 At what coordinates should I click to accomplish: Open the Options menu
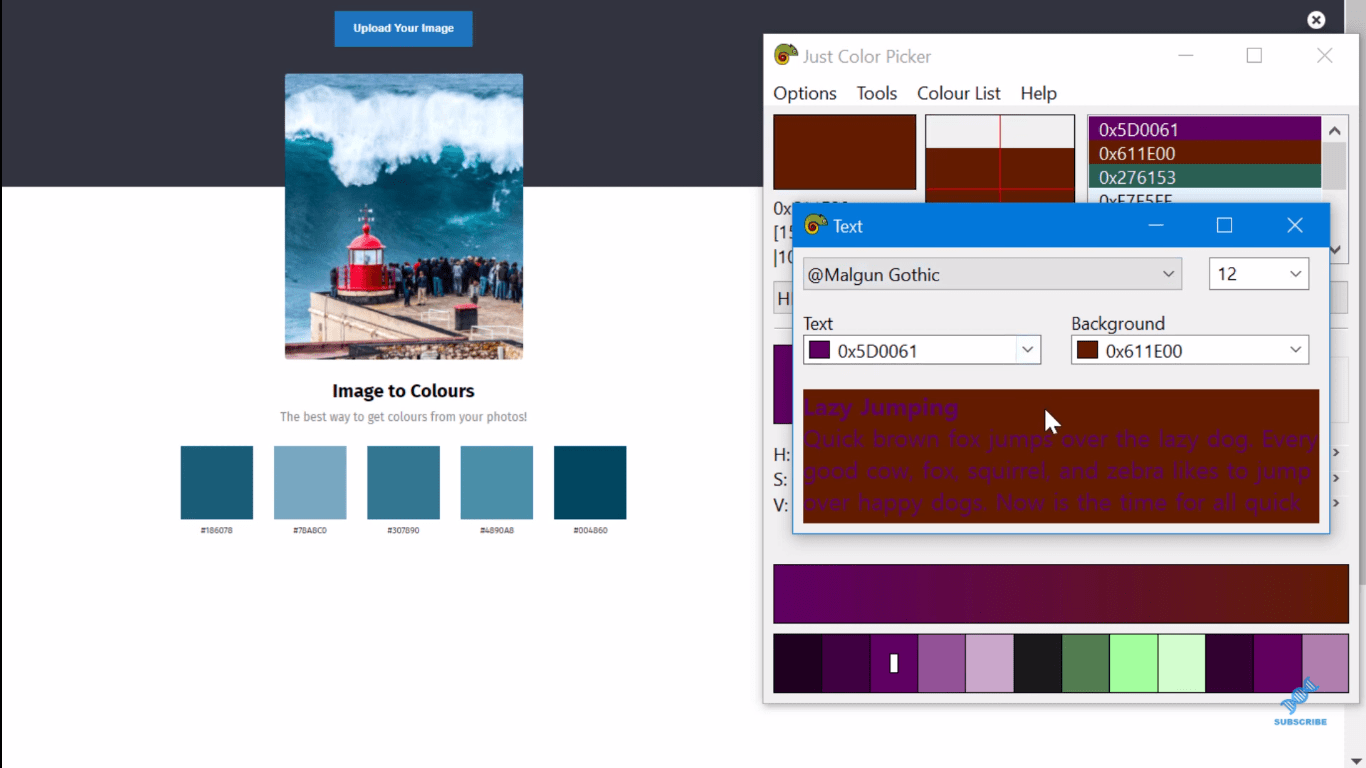tap(805, 93)
